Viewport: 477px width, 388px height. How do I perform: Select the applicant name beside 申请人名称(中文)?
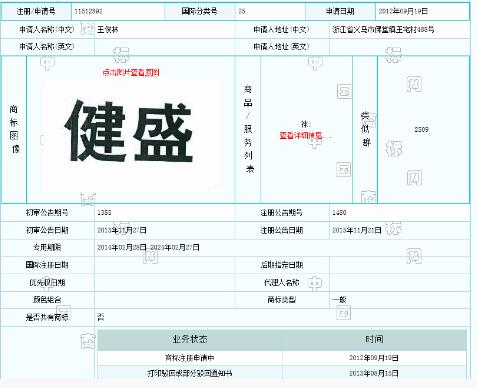[x=108, y=29]
